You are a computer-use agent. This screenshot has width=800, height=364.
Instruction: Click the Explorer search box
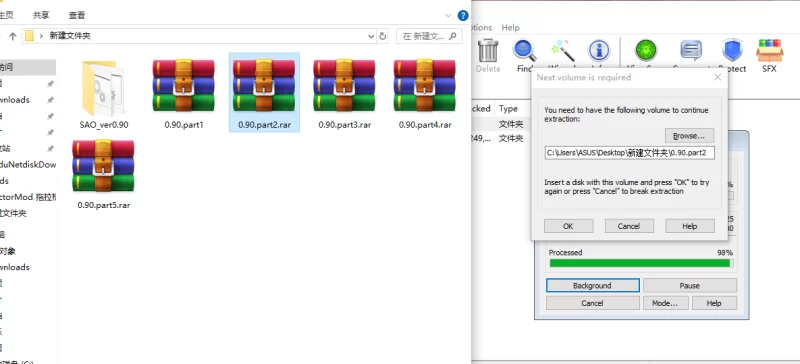point(430,36)
